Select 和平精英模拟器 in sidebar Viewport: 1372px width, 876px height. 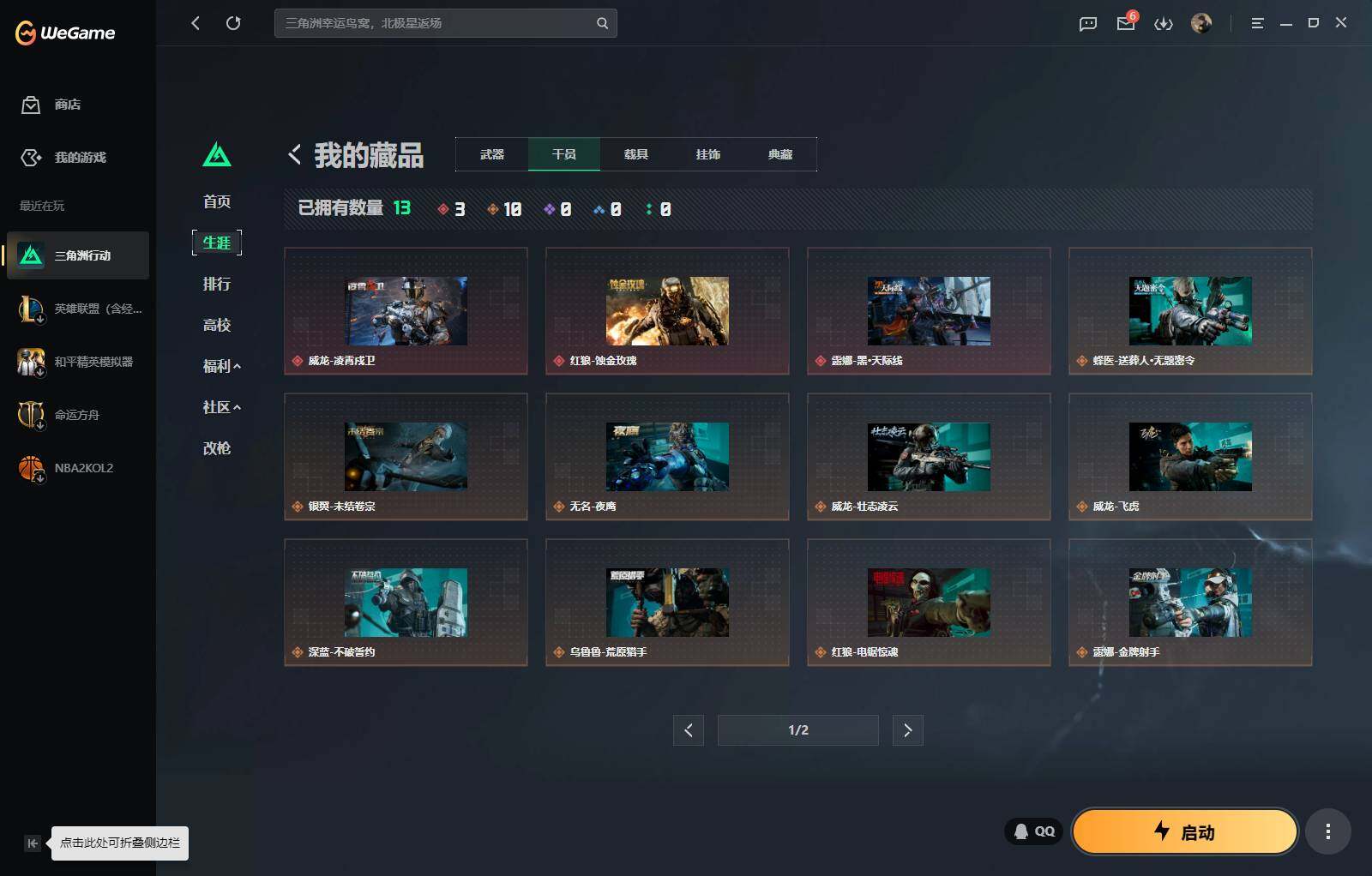point(78,362)
